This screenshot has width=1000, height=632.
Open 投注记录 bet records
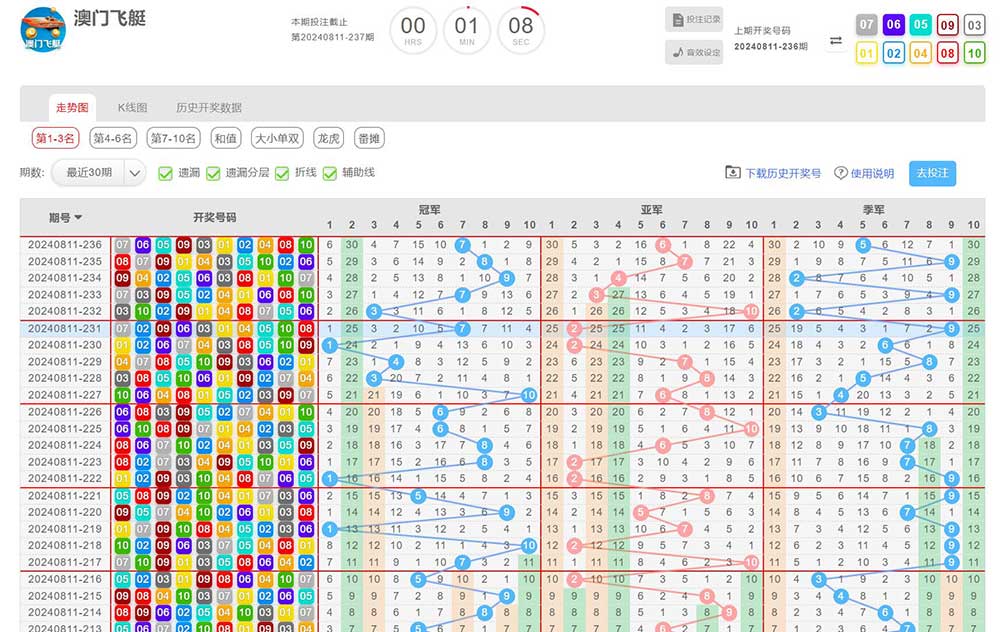pos(694,19)
